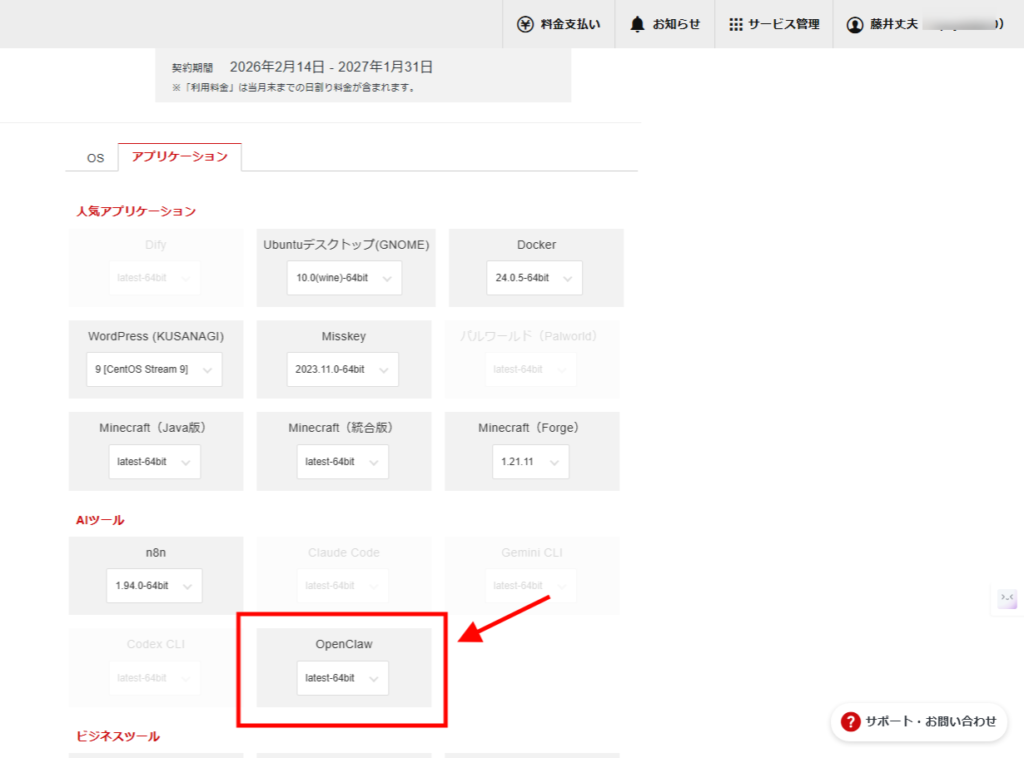Switch to the OS tab
The width and height of the screenshot is (1024, 758).
(94, 157)
